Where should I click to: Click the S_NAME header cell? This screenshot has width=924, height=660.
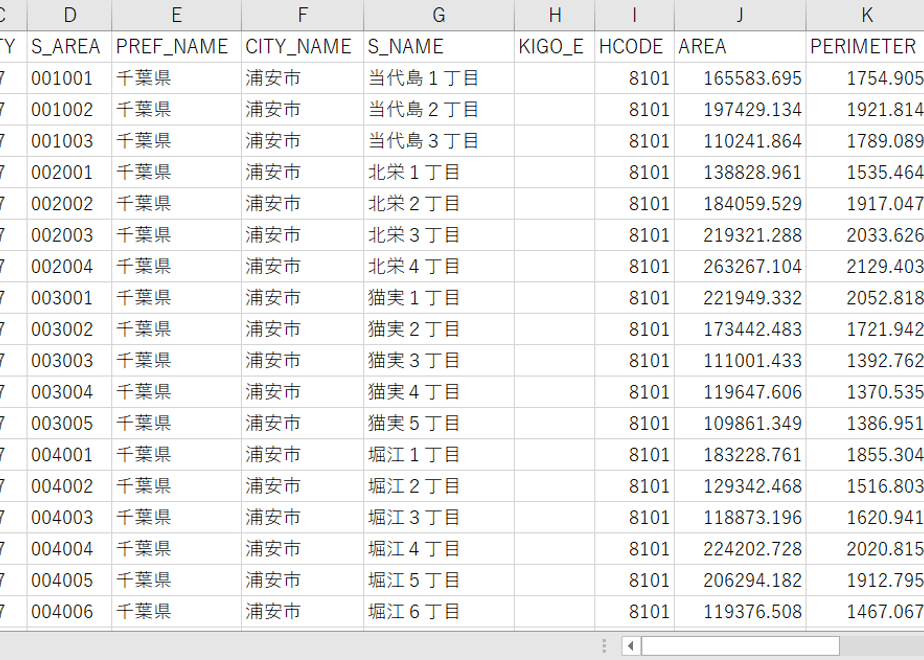[x=439, y=47]
